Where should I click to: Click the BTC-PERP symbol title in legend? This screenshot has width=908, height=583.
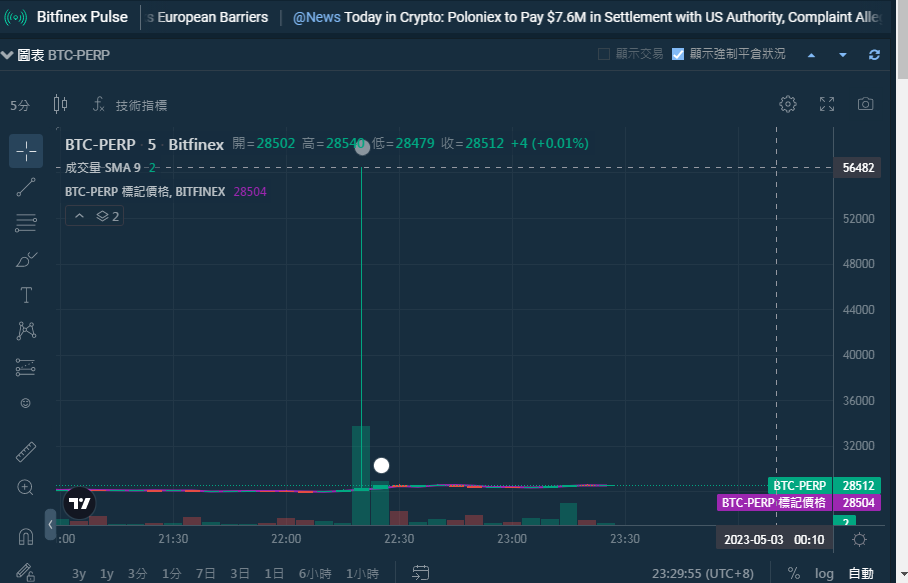tap(100, 144)
